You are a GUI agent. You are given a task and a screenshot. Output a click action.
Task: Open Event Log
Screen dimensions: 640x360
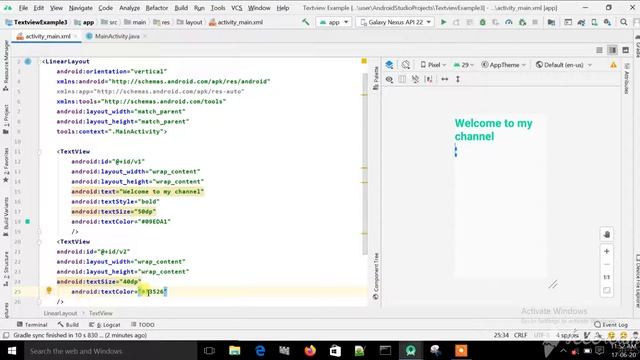tap(611, 325)
